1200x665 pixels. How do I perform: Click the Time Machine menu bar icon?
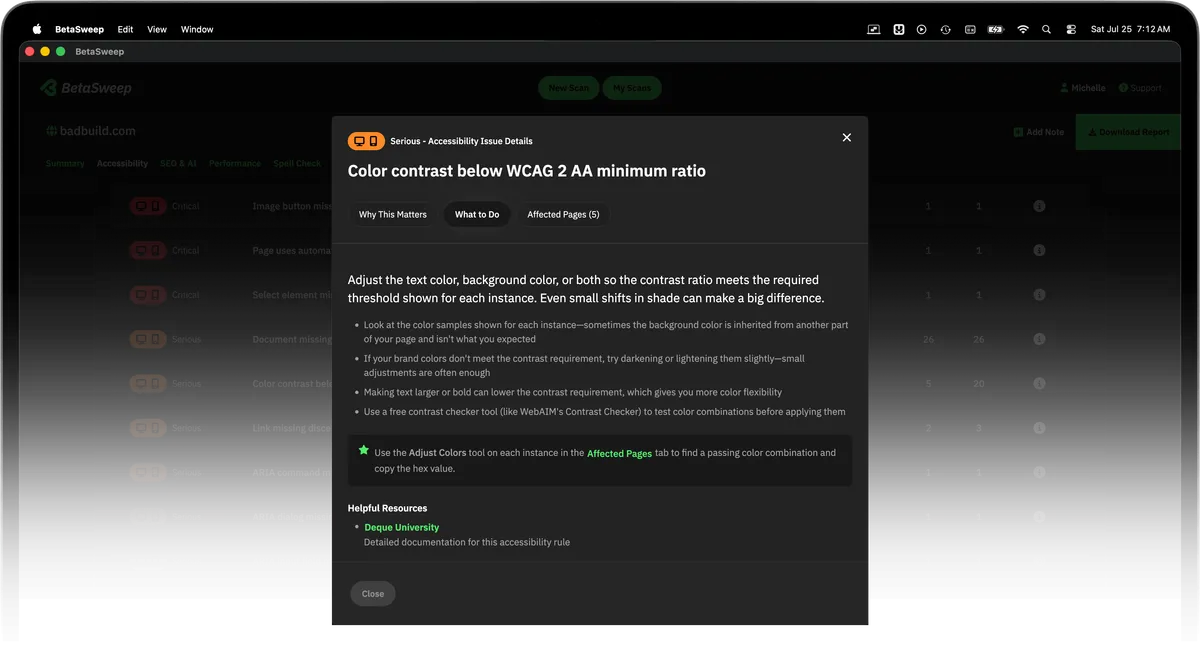[945, 29]
